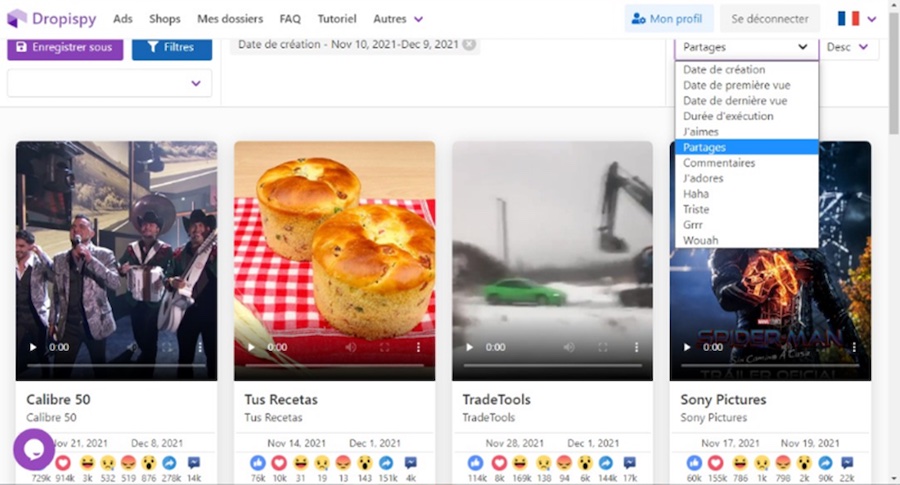Open the Filtres panel
Screen dimensions: 900x485
[x=172, y=48]
